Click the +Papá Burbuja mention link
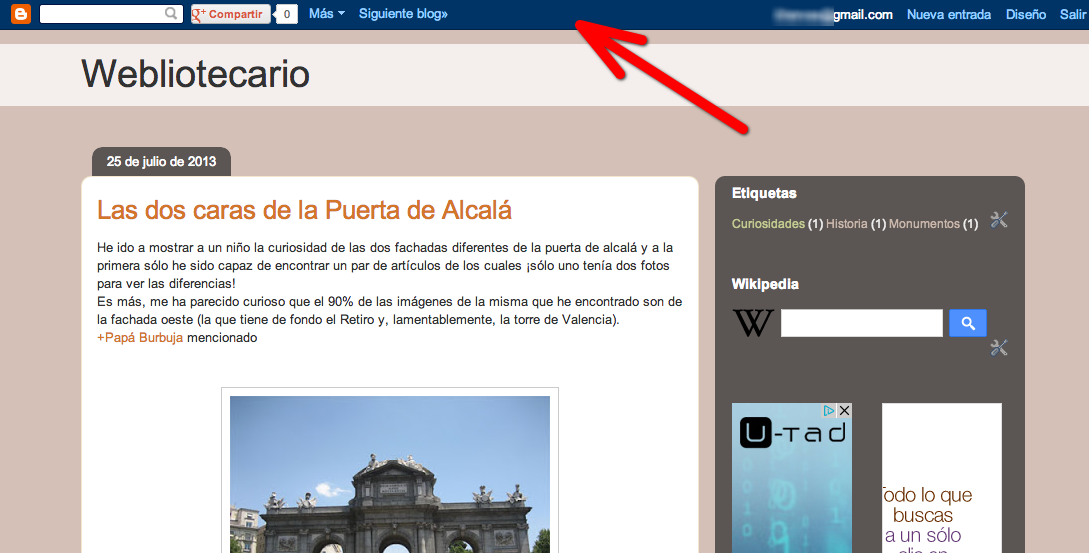The height and width of the screenshot is (553, 1089). [140, 338]
